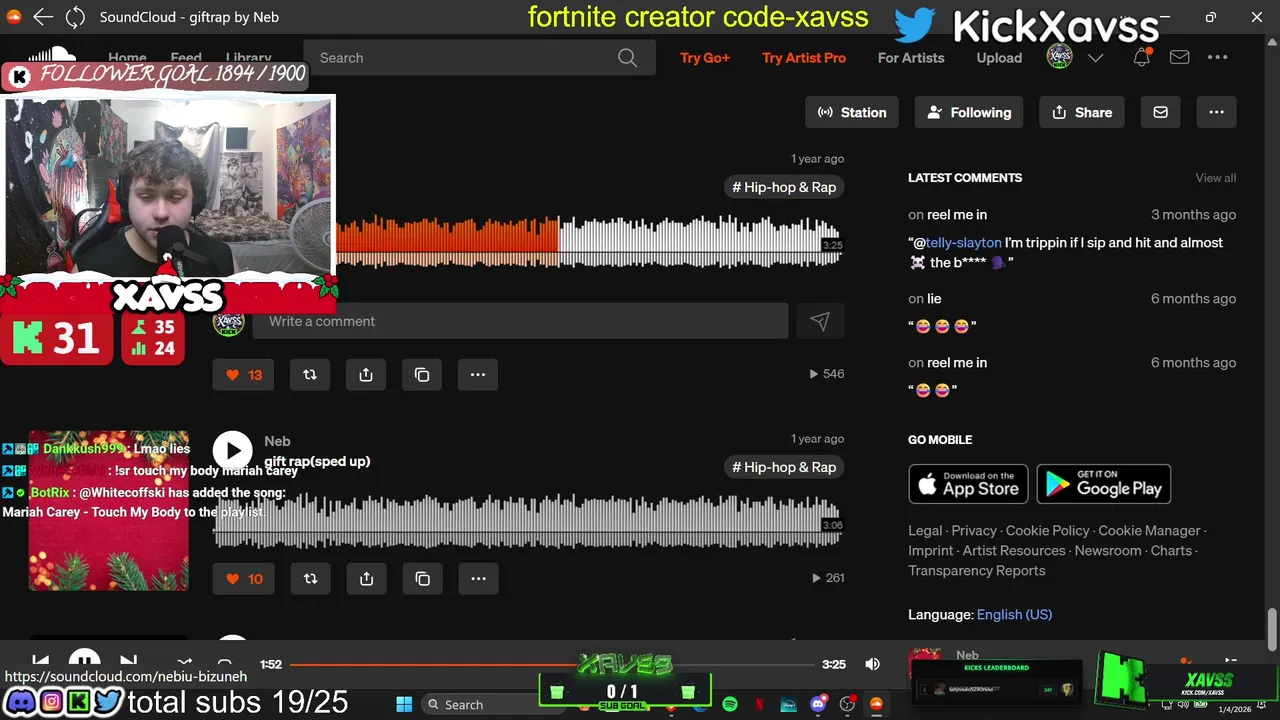
Task: Send the comment with paper plane icon
Action: coord(820,321)
